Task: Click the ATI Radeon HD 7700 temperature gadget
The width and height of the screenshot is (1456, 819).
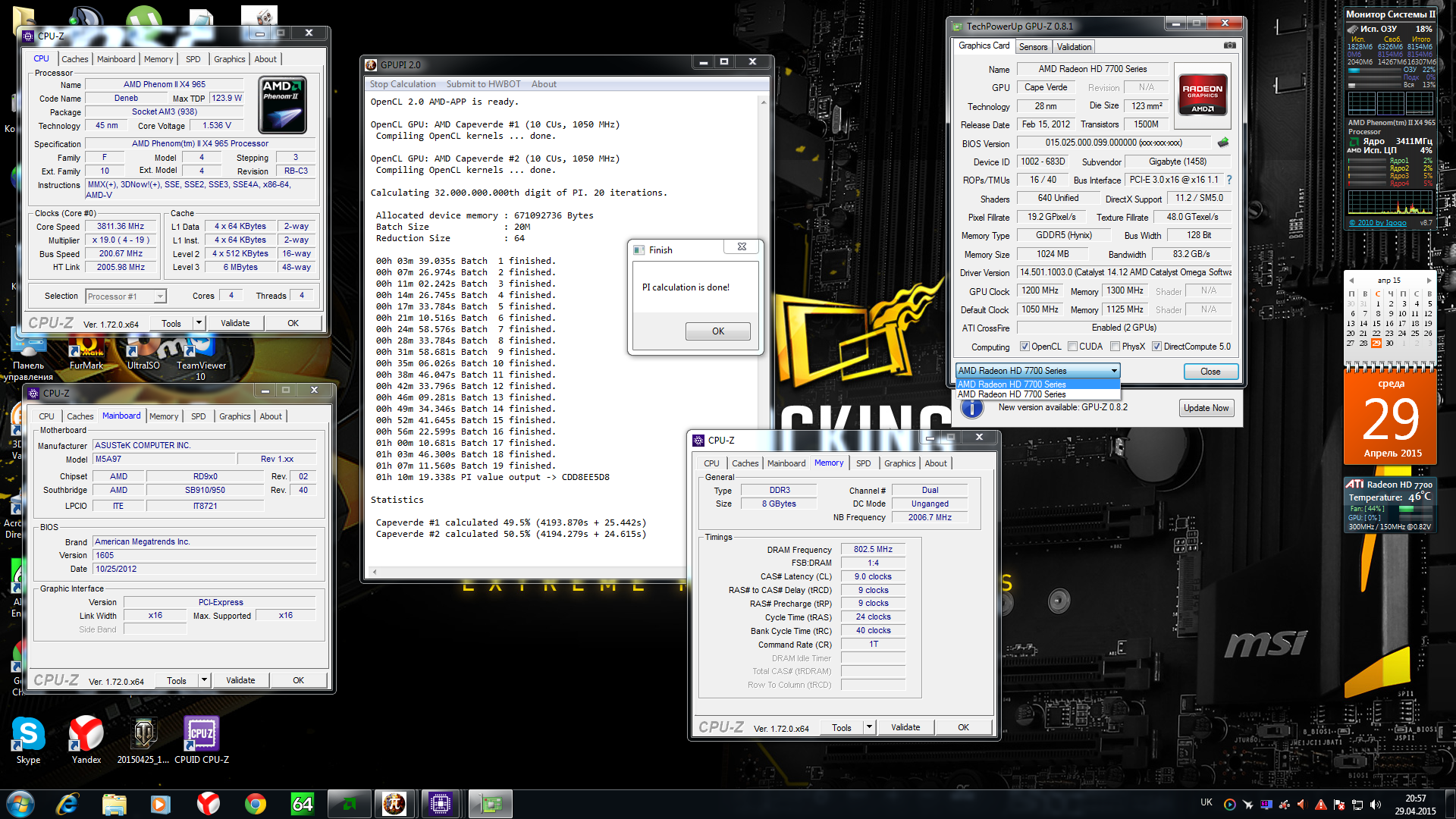Action: click(x=1389, y=505)
